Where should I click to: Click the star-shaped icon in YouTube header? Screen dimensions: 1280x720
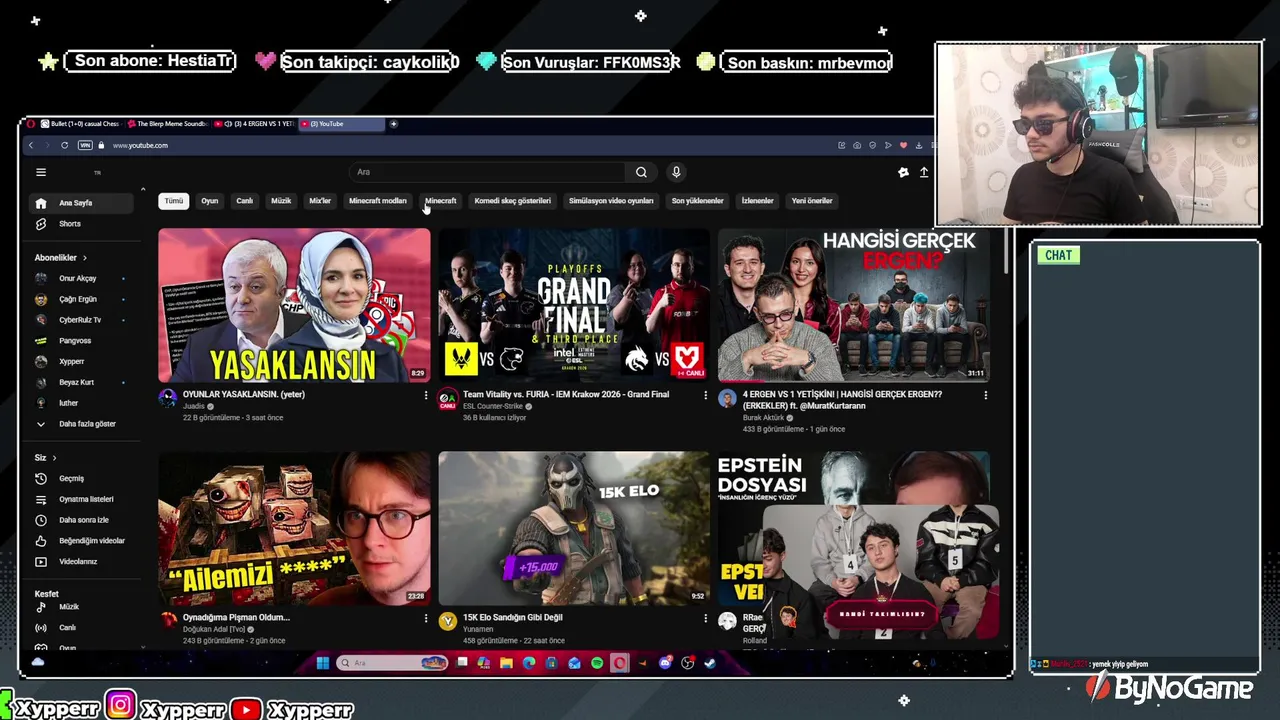pyautogui.click(x=903, y=172)
